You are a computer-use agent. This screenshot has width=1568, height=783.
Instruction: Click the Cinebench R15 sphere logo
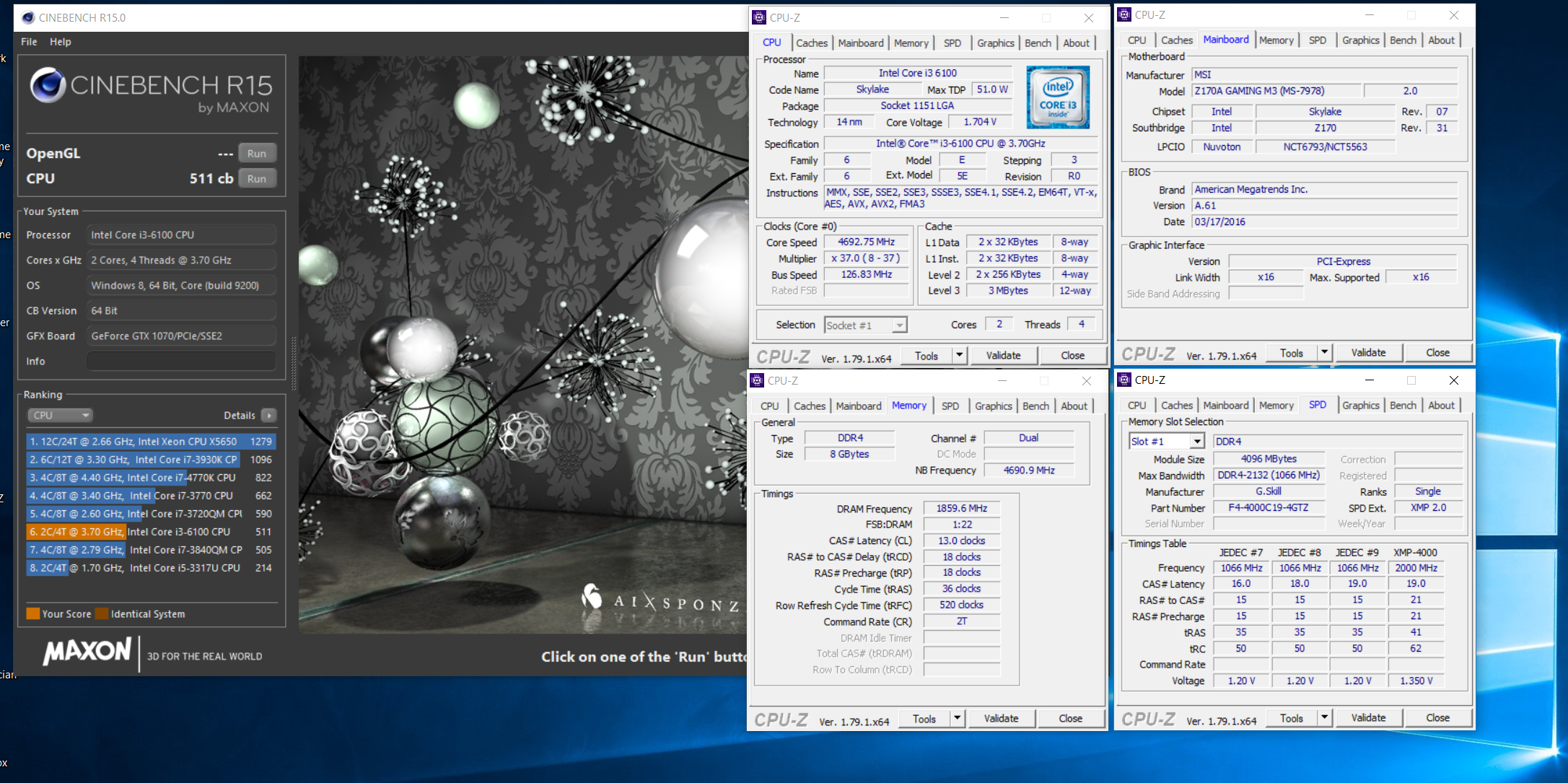coord(48,85)
